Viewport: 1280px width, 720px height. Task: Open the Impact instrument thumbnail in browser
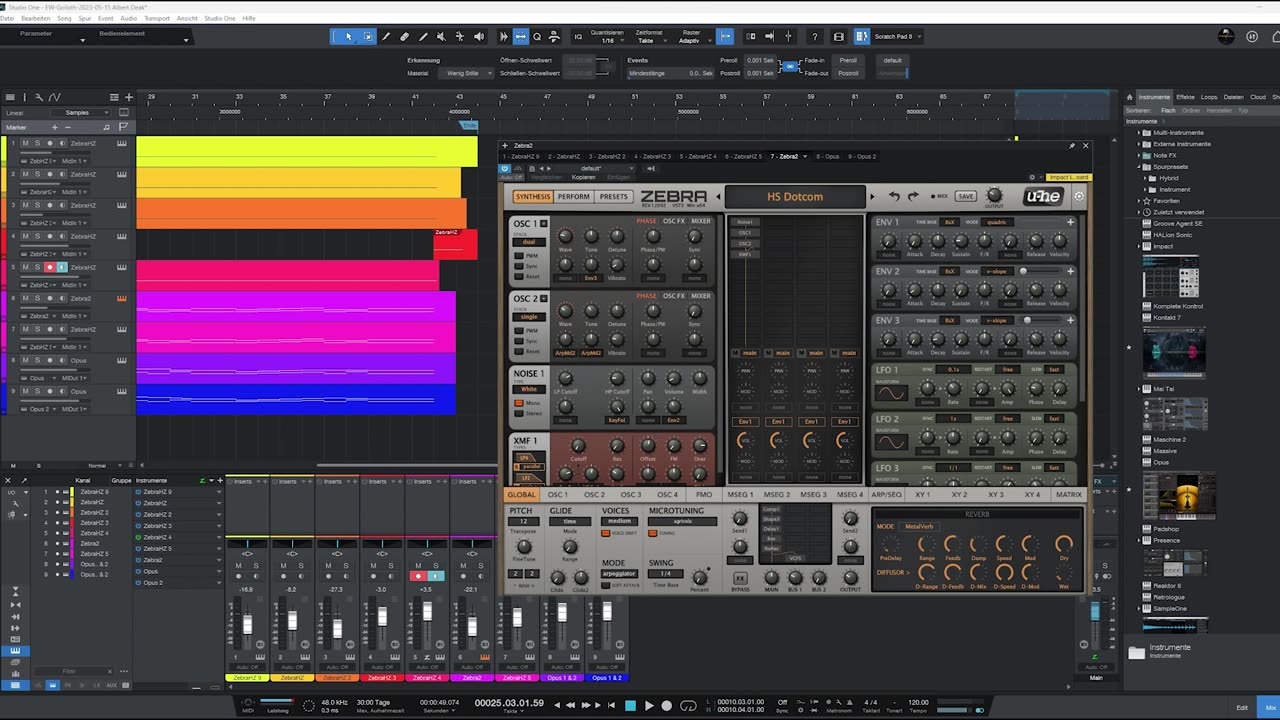click(x=1170, y=277)
